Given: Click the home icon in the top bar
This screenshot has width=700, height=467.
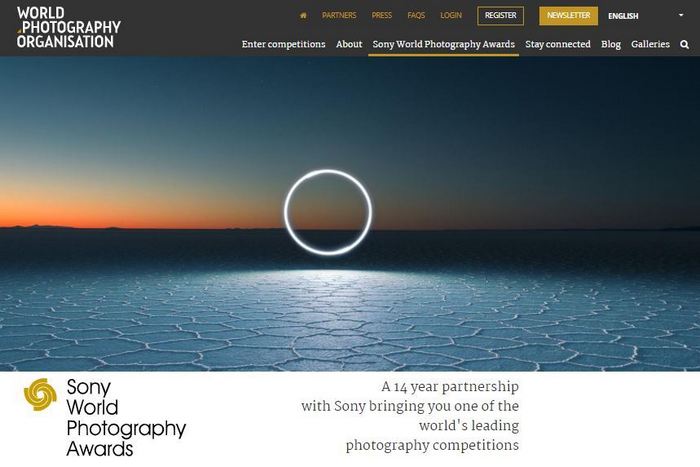Looking at the screenshot, I should 303,16.
